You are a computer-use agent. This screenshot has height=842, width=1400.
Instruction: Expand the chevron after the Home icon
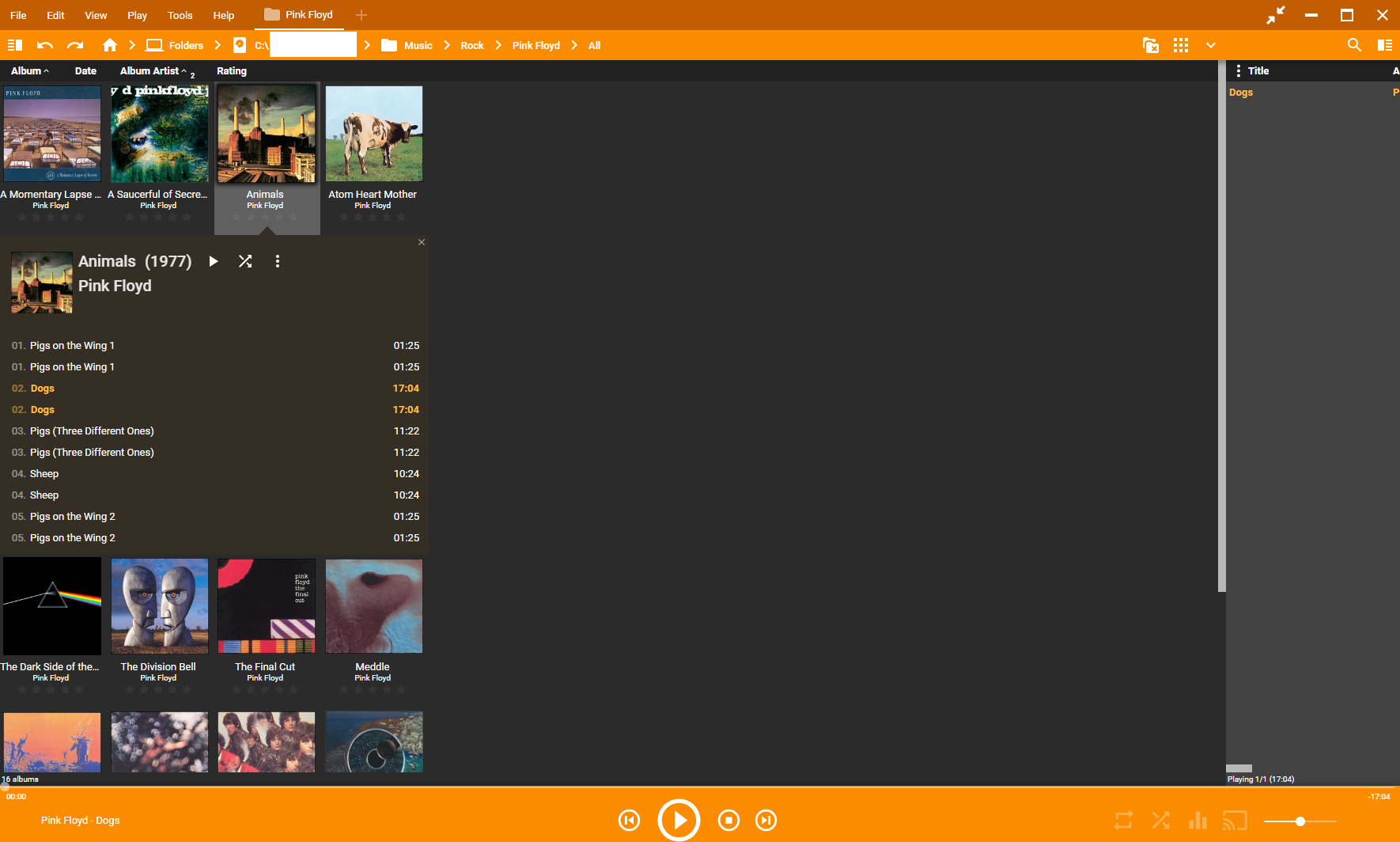pyautogui.click(x=132, y=45)
